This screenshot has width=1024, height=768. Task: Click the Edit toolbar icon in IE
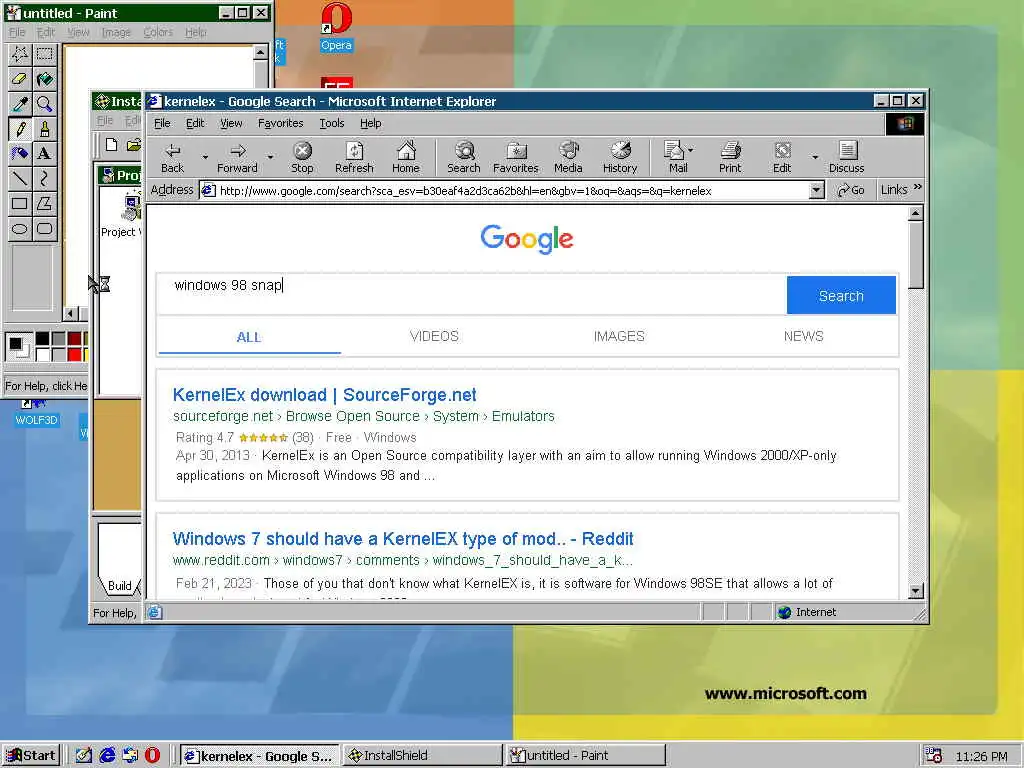coord(782,157)
